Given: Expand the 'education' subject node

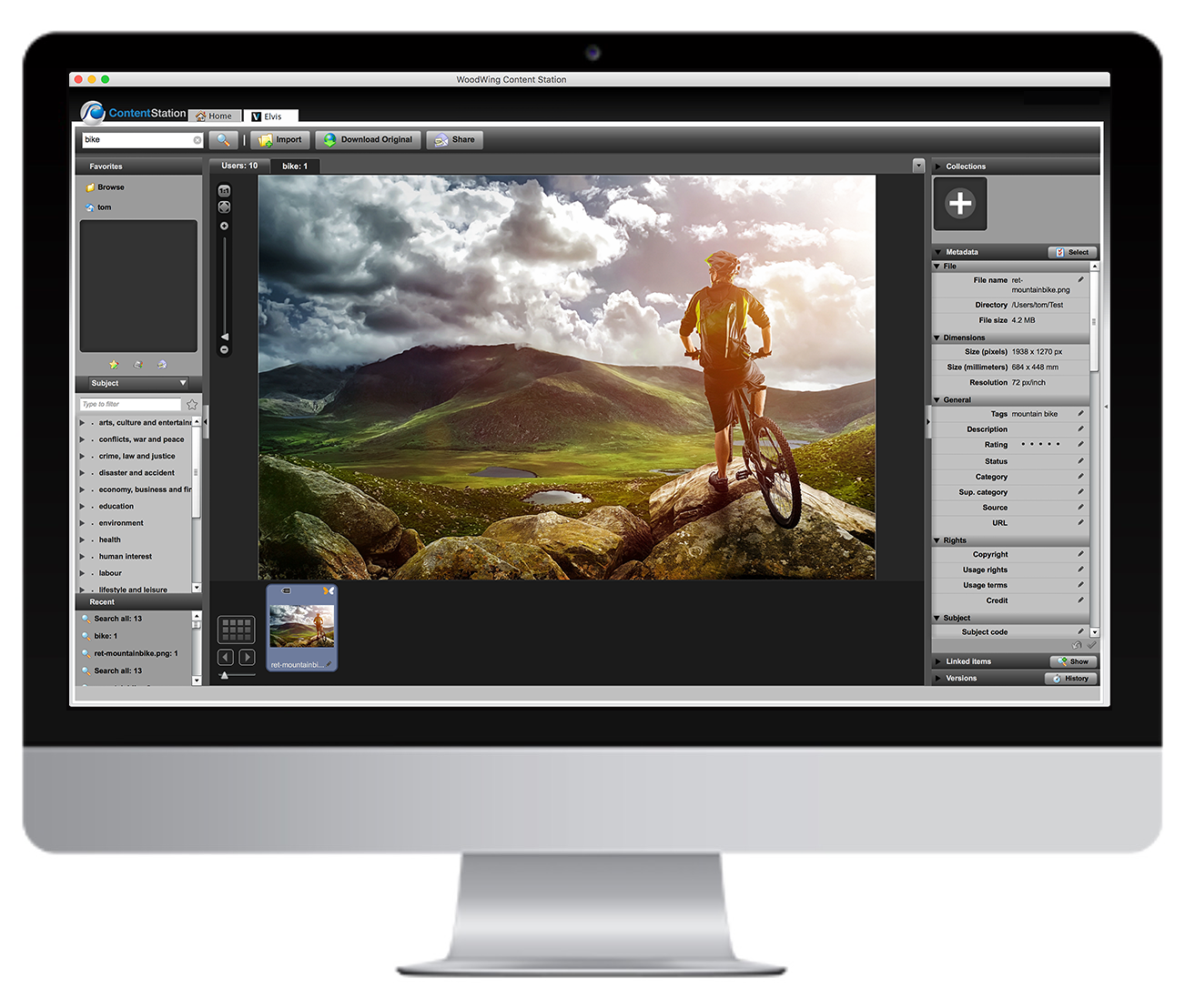Looking at the screenshot, I should 83,507.
